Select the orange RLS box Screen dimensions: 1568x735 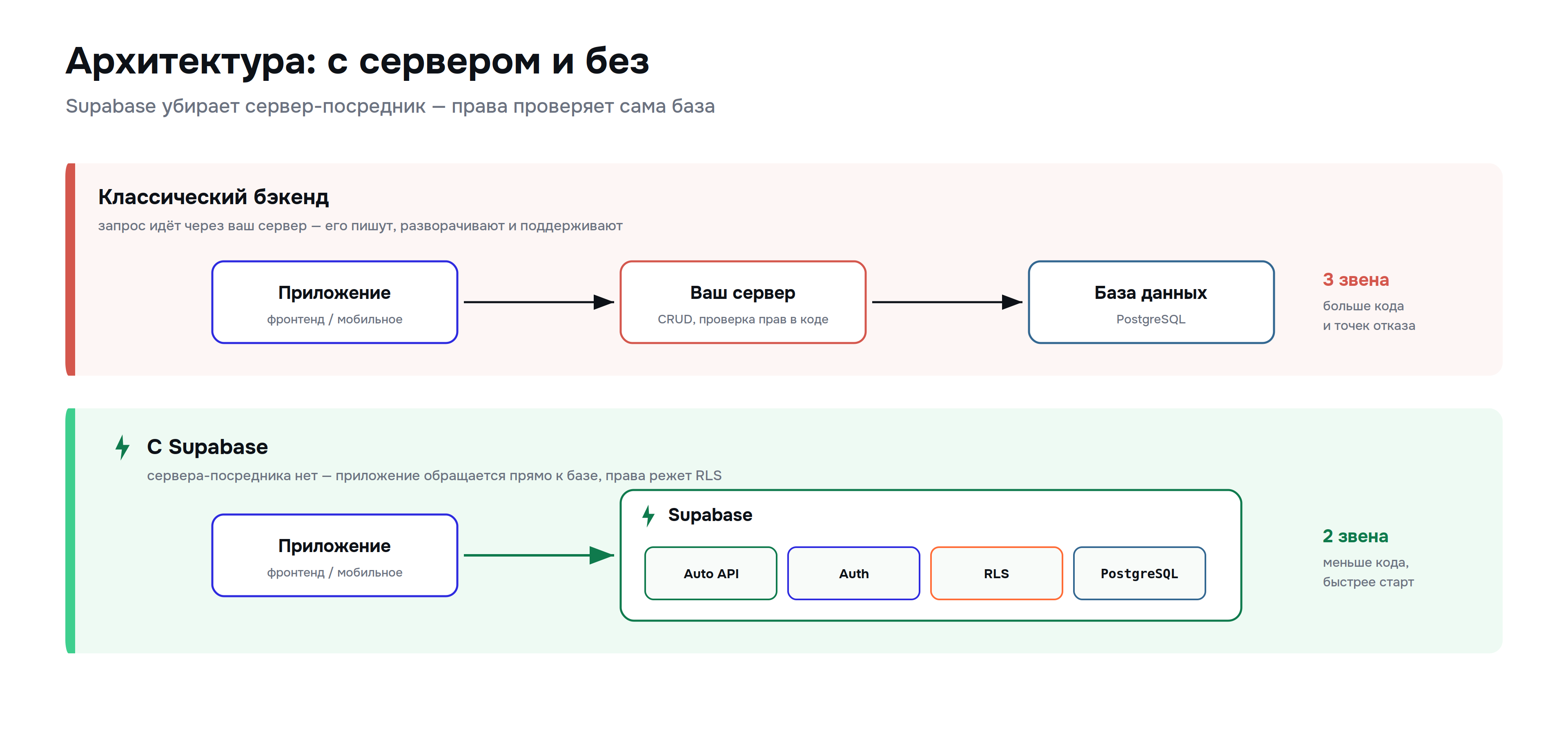[x=996, y=573]
